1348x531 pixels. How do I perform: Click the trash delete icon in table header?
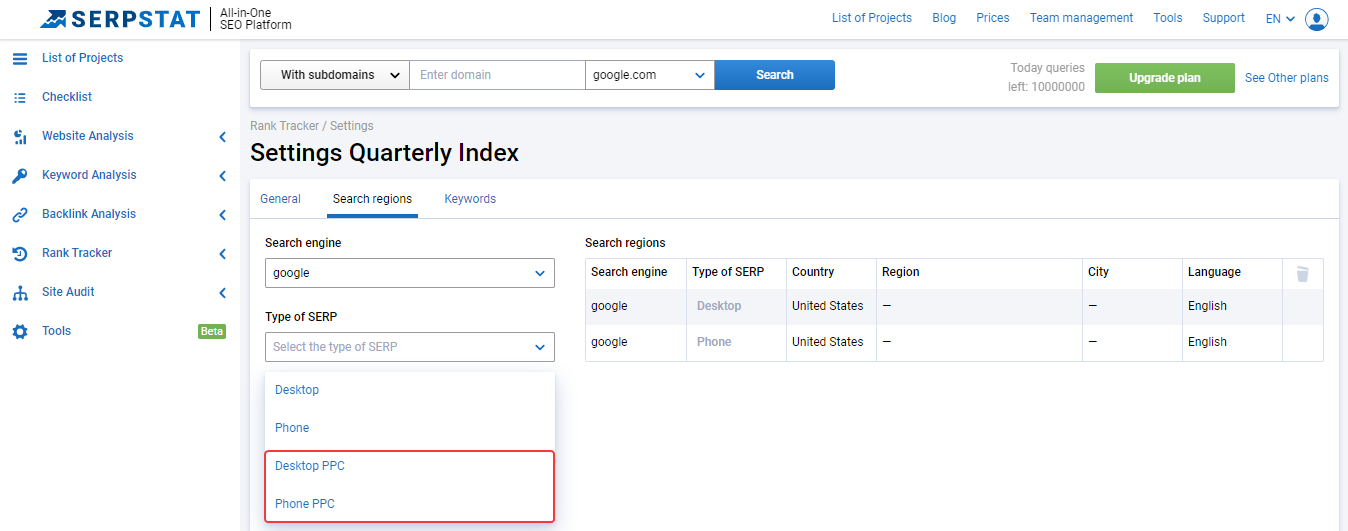(x=1302, y=273)
